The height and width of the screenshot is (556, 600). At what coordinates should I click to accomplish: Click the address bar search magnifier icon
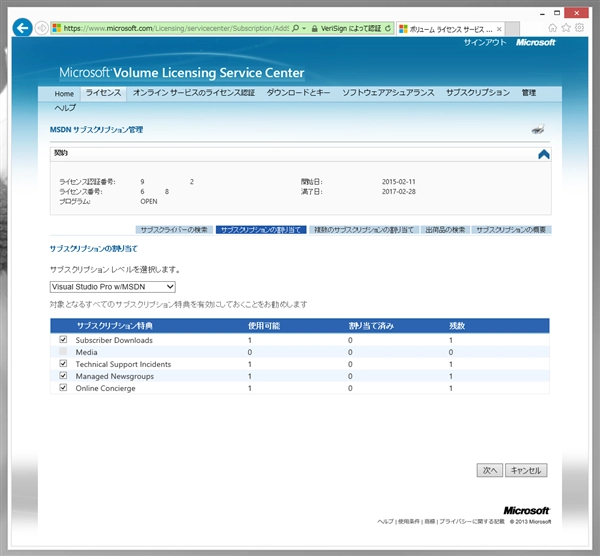295,28
